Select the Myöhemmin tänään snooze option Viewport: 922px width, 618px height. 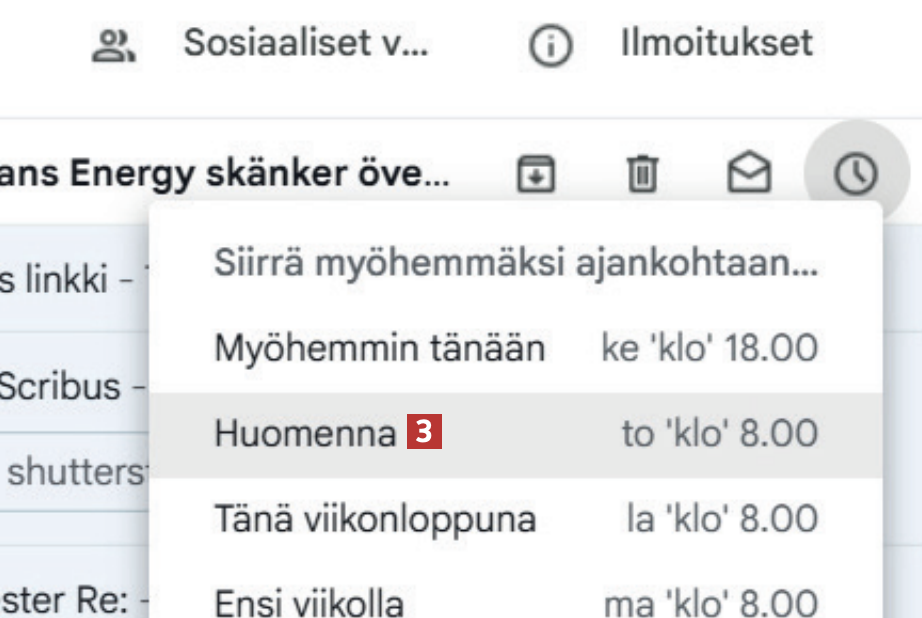click(380, 349)
